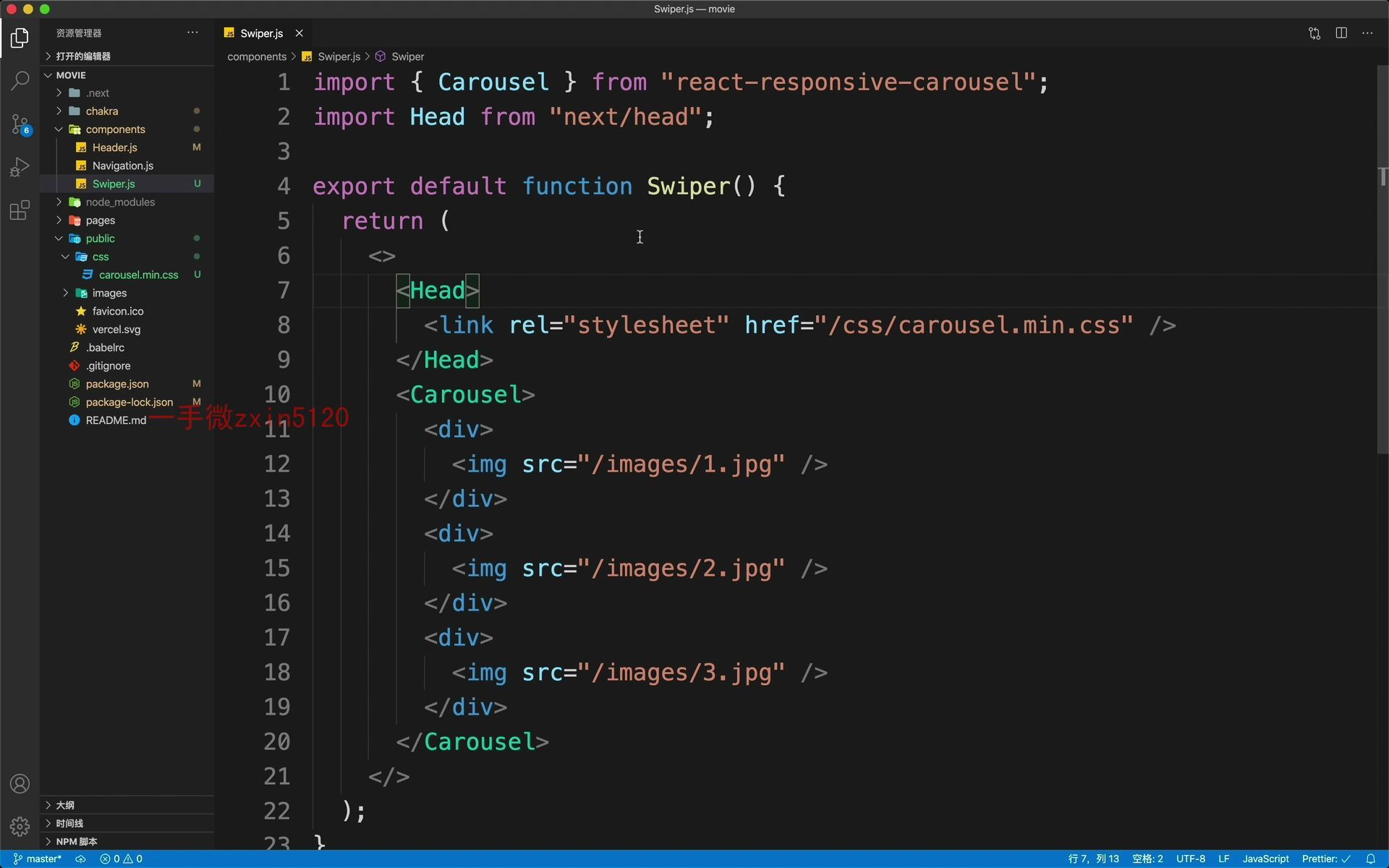Expand the 大纲 outline section
This screenshot has height=868, width=1389.
(127, 805)
